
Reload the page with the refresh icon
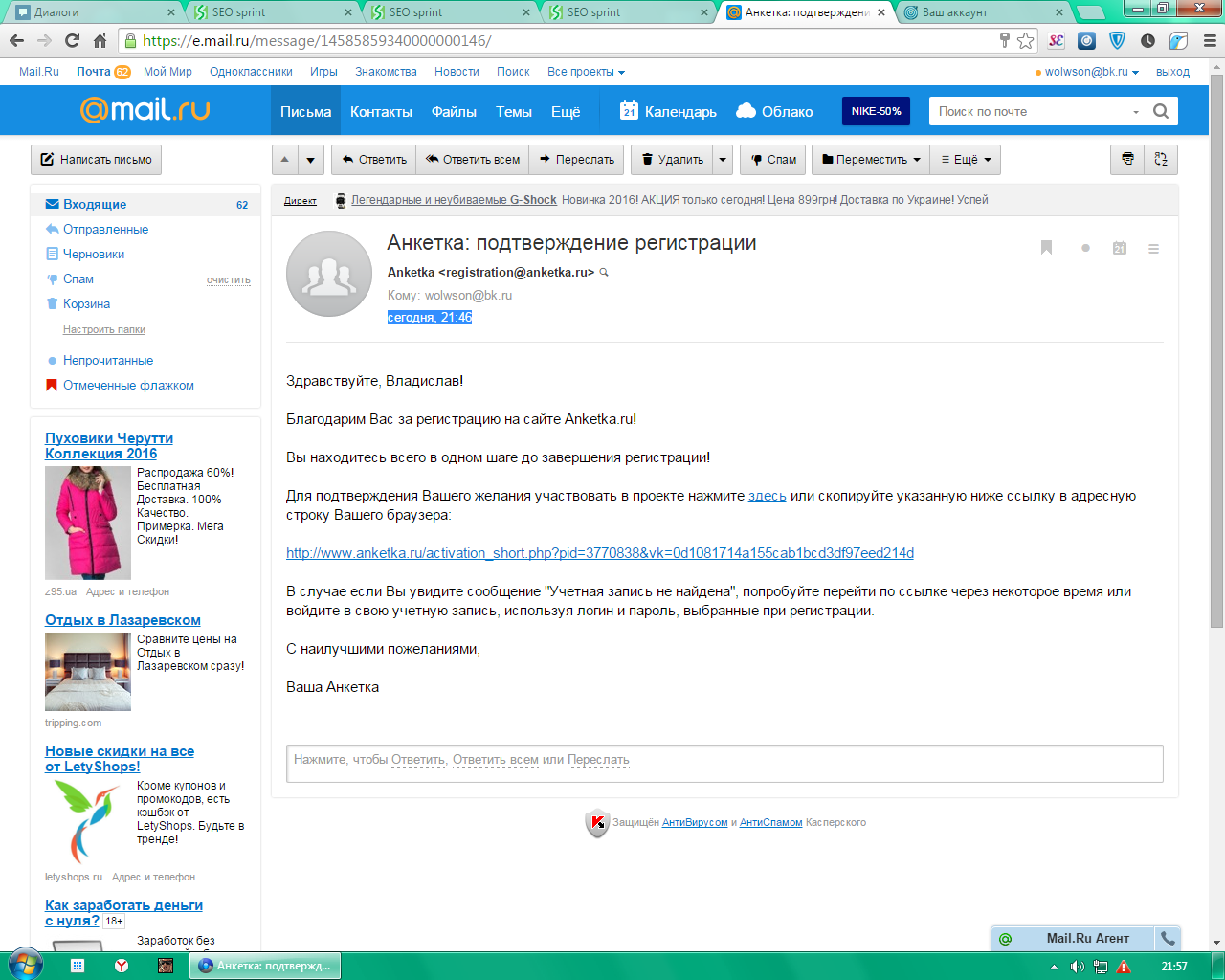72,40
